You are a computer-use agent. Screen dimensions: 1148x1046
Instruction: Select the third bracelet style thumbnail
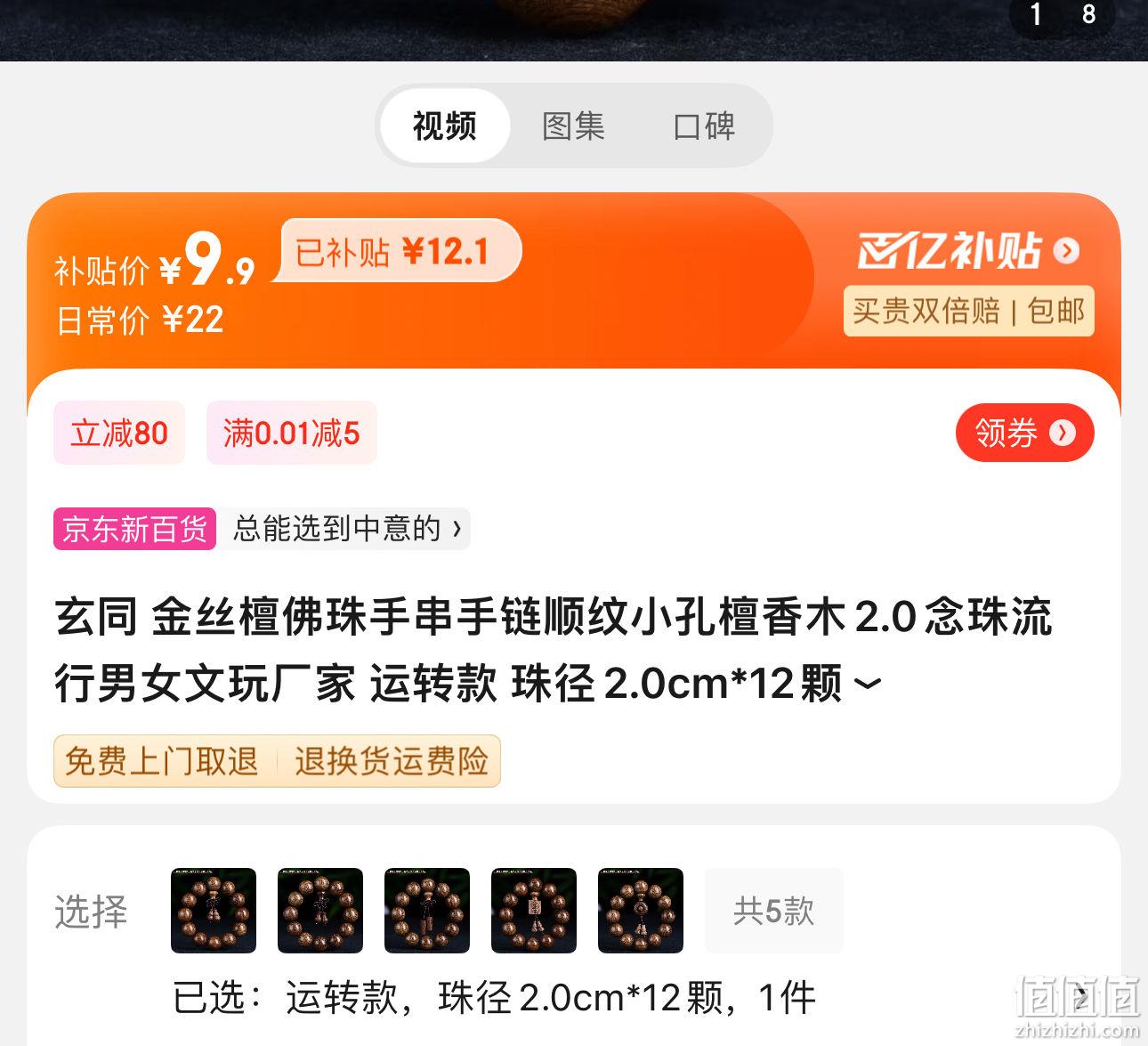427,911
